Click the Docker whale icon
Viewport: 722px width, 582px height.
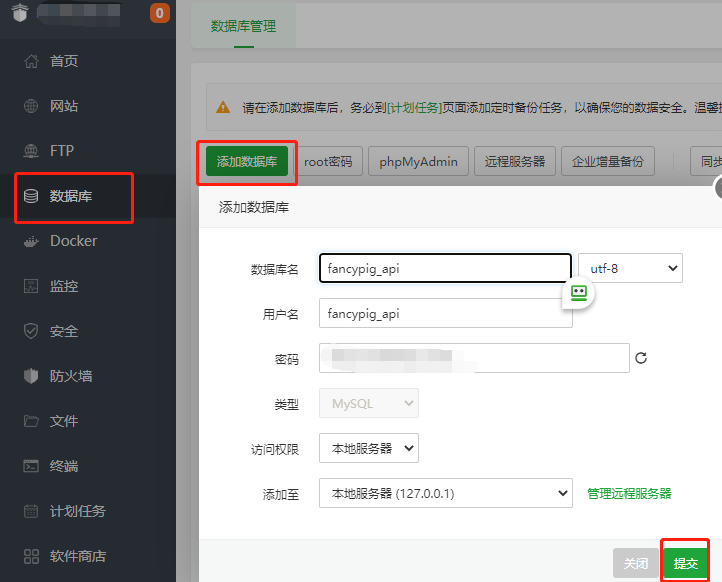[x=31, y=241]
